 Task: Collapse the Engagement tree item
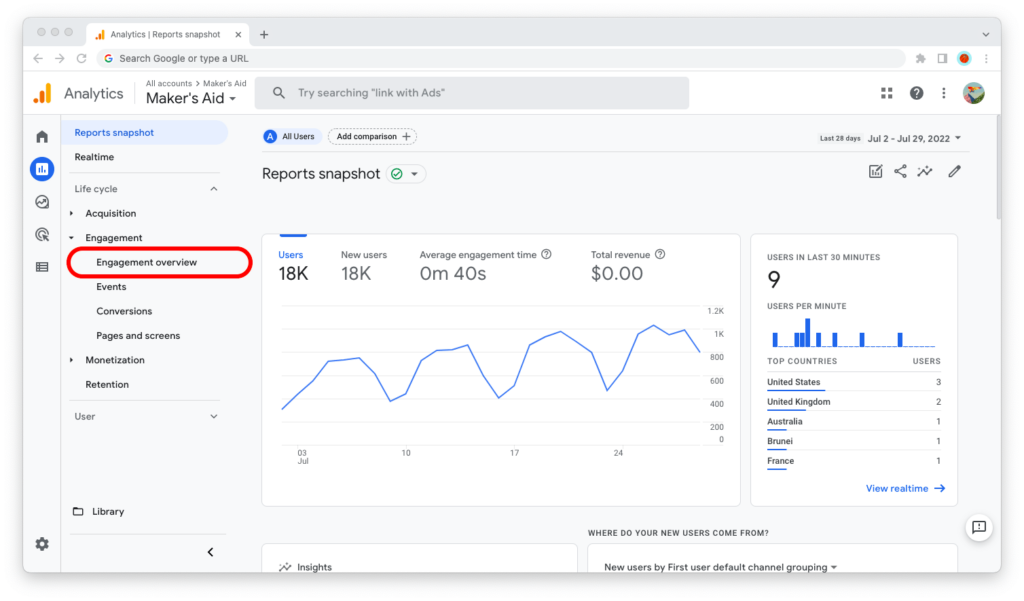72,238
